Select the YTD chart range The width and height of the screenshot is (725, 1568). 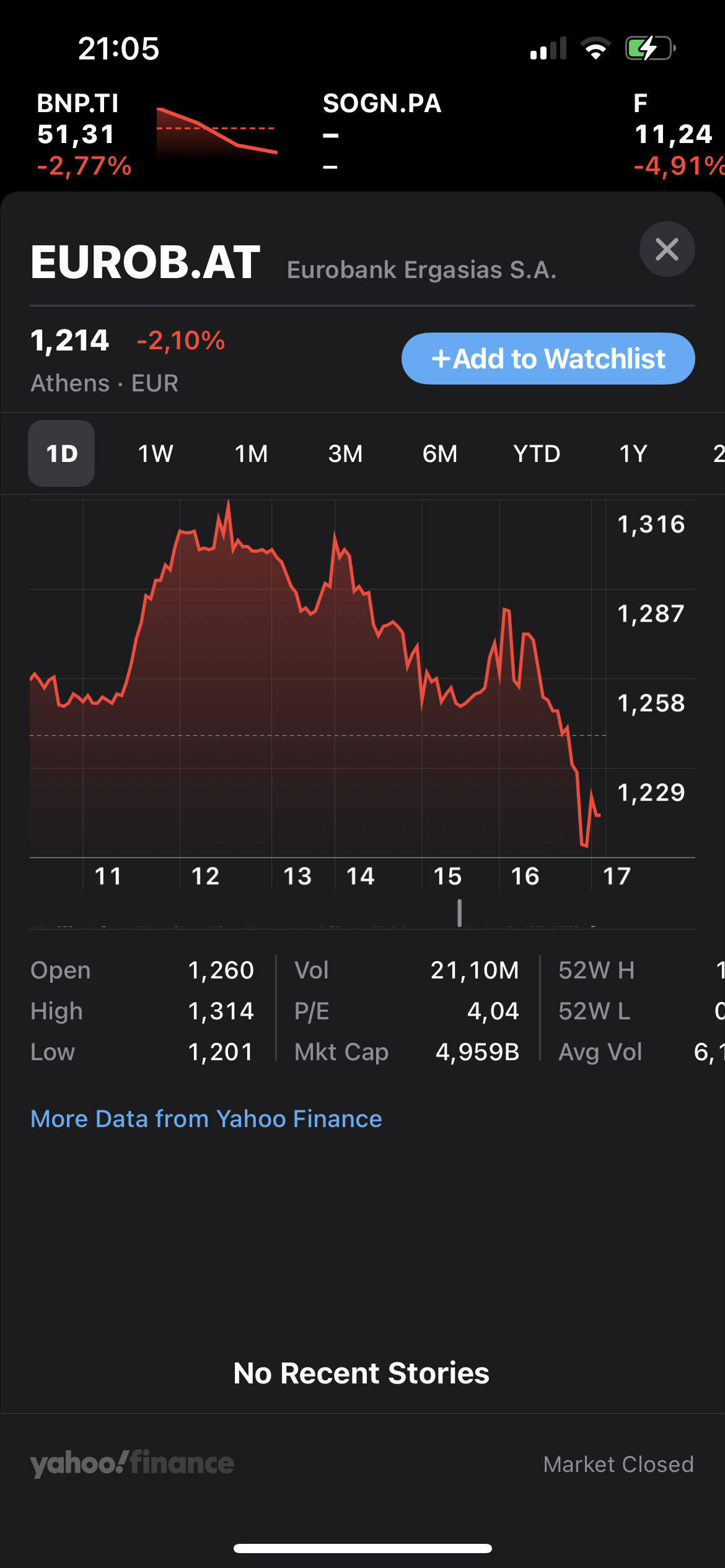point(537,453)
